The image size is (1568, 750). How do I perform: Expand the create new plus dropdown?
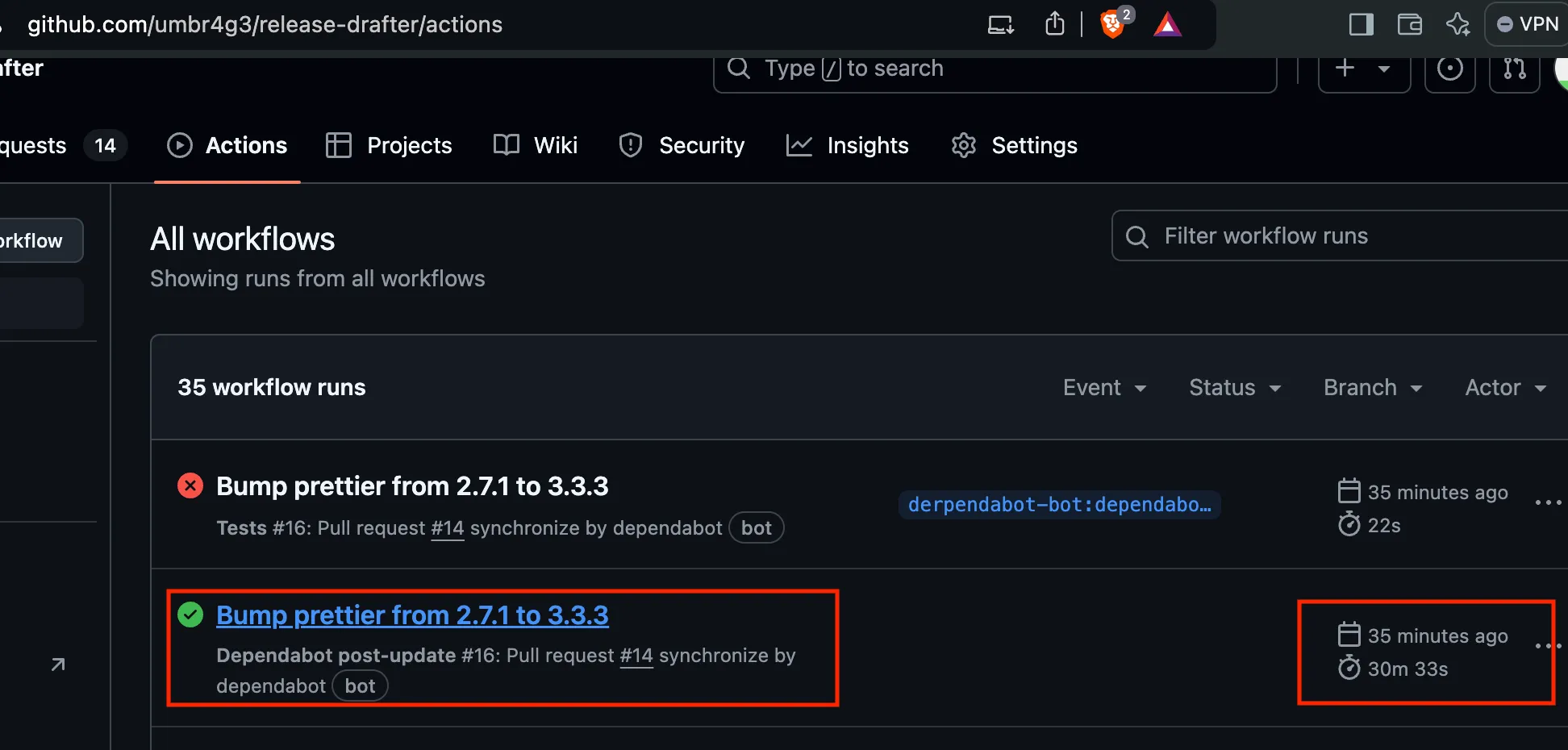(1363, 69)
